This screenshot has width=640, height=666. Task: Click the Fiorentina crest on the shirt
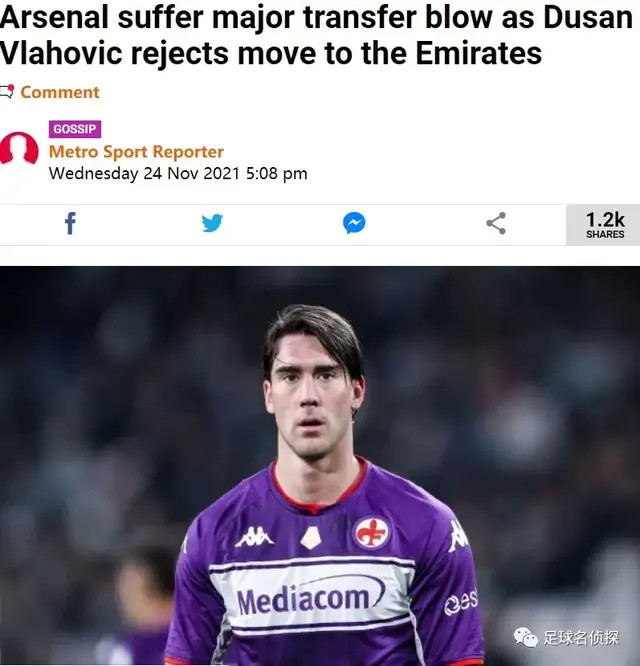[372, 533]
